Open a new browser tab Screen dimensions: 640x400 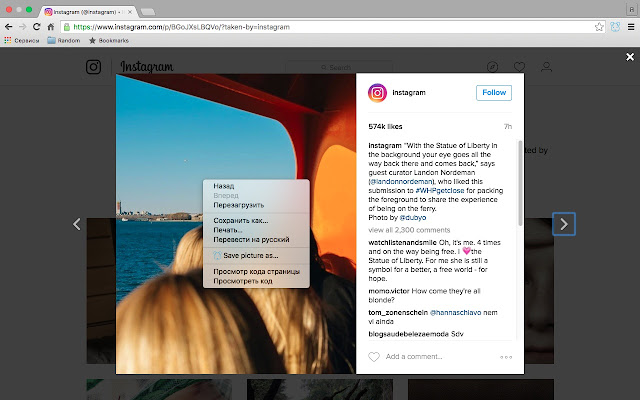147,12
